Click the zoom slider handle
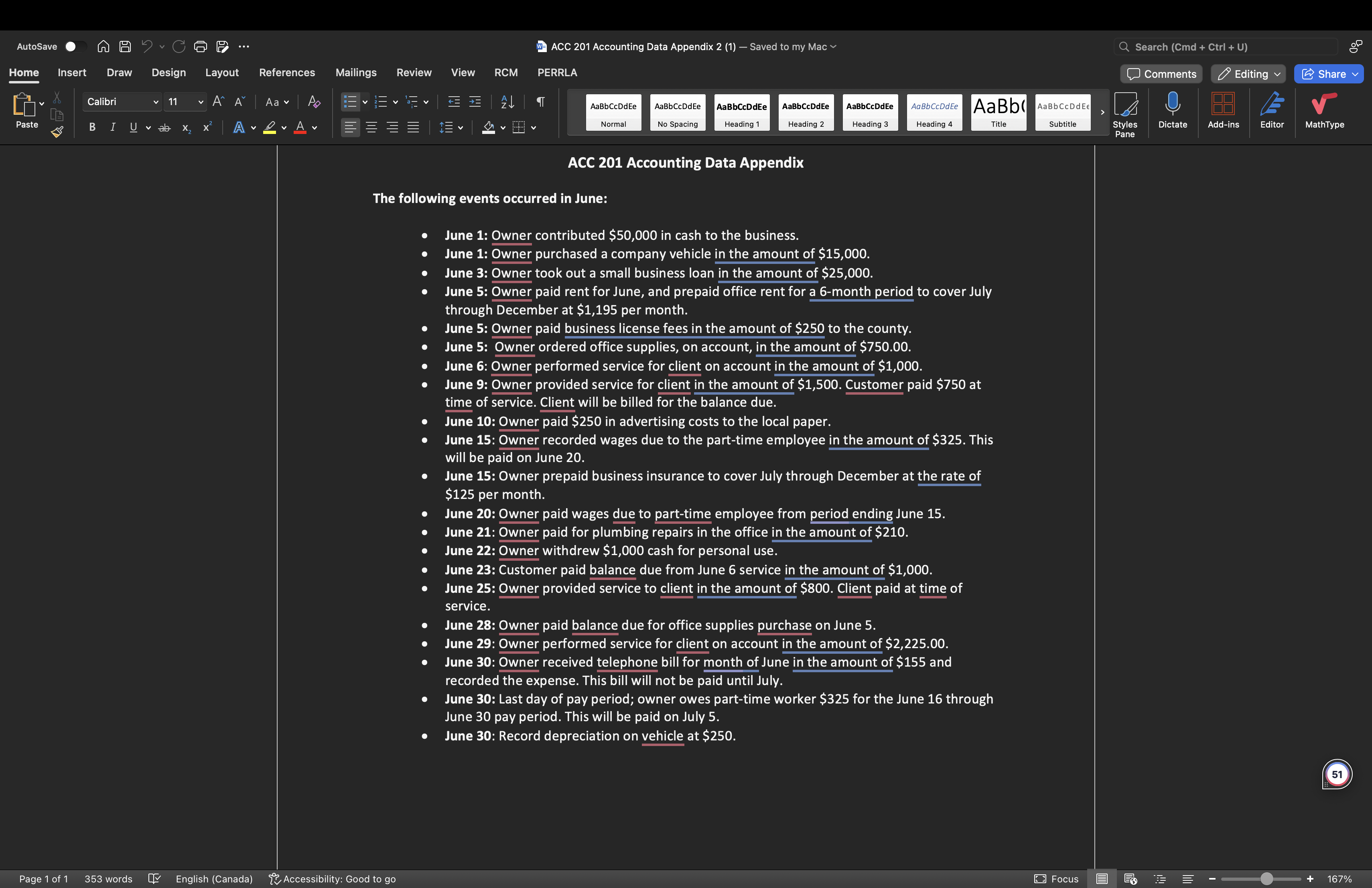The image size is (1372, 888). [1266, 879]
